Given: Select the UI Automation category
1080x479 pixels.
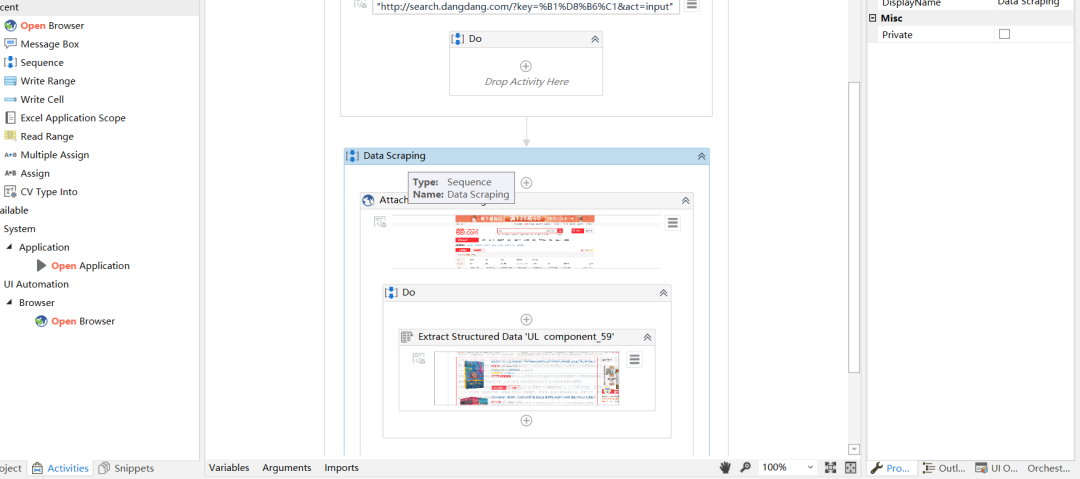Looking at the screenshot, I should (36, 284).
